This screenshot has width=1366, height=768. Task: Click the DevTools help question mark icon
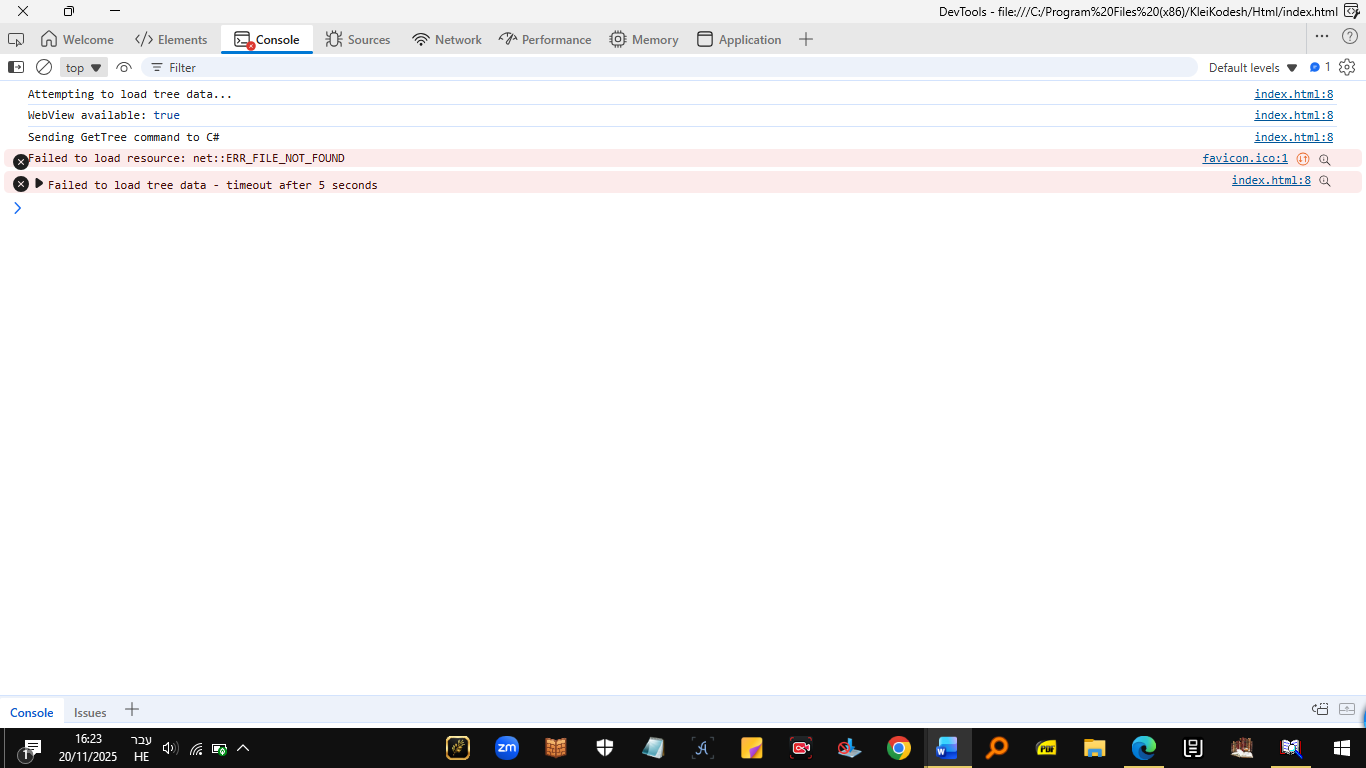coord(1350,36)
